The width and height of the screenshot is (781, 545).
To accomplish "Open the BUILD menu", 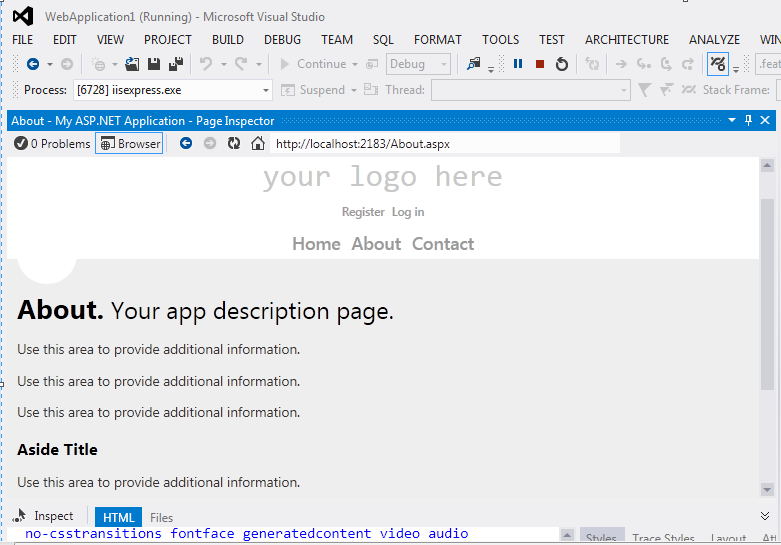I will [228, 40].
